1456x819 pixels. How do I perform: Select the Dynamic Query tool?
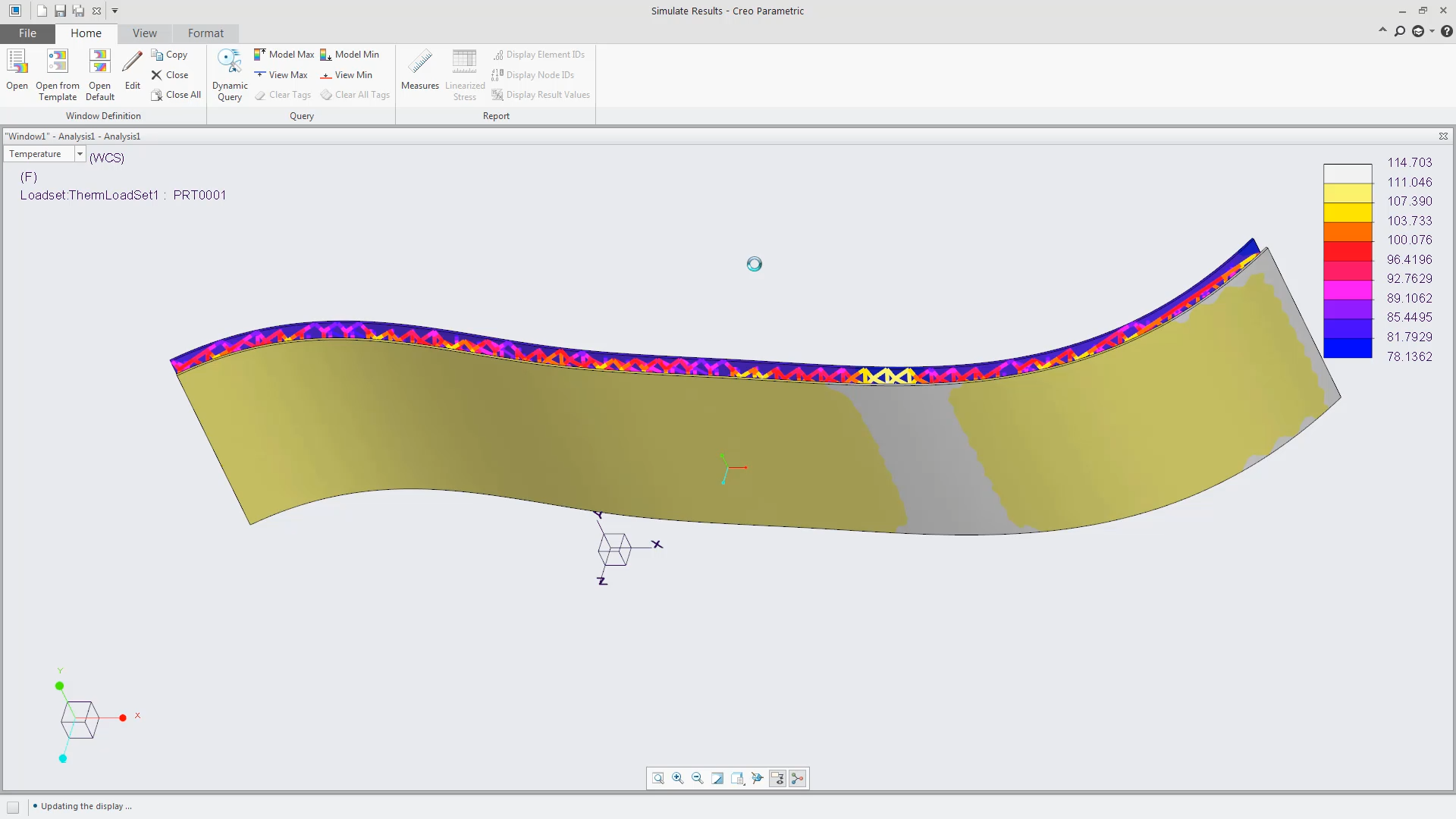point(230,74)
